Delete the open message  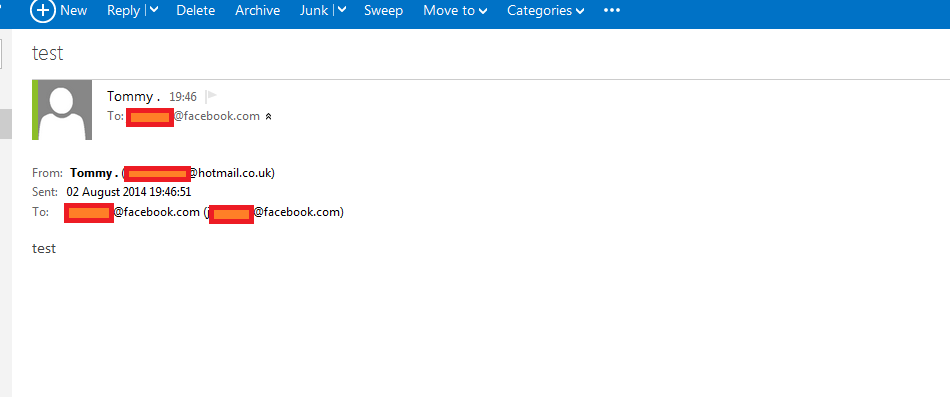[x=196, y=10]
